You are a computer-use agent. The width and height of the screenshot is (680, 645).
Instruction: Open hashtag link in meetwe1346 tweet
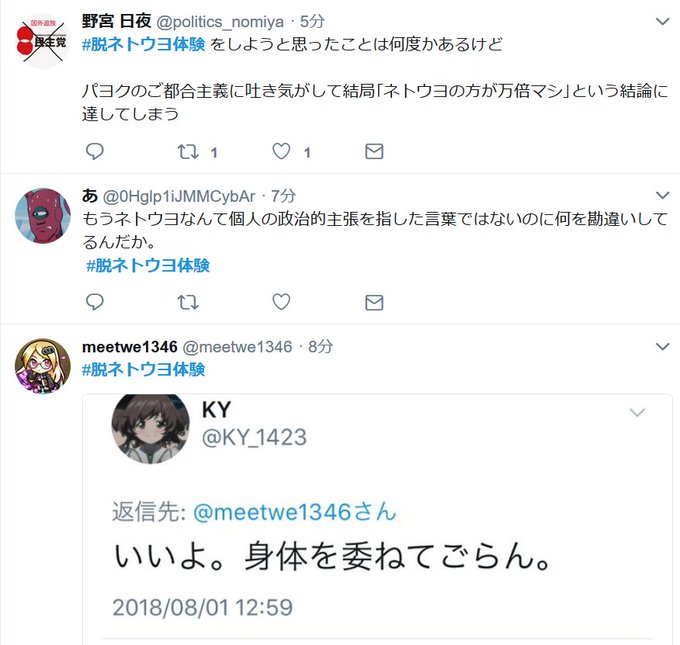coord(144,370)
